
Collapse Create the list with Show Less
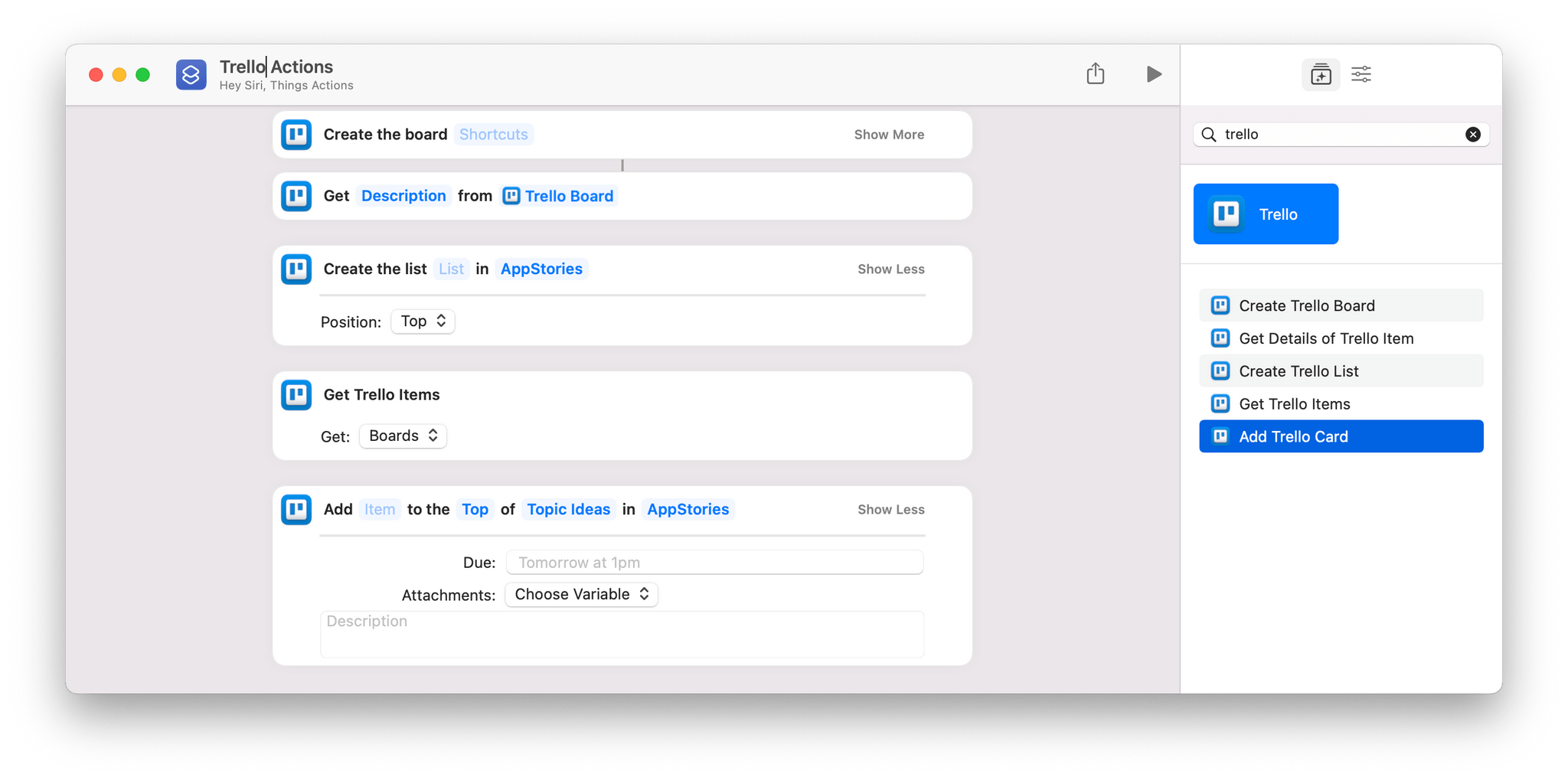tap(891, 269)
